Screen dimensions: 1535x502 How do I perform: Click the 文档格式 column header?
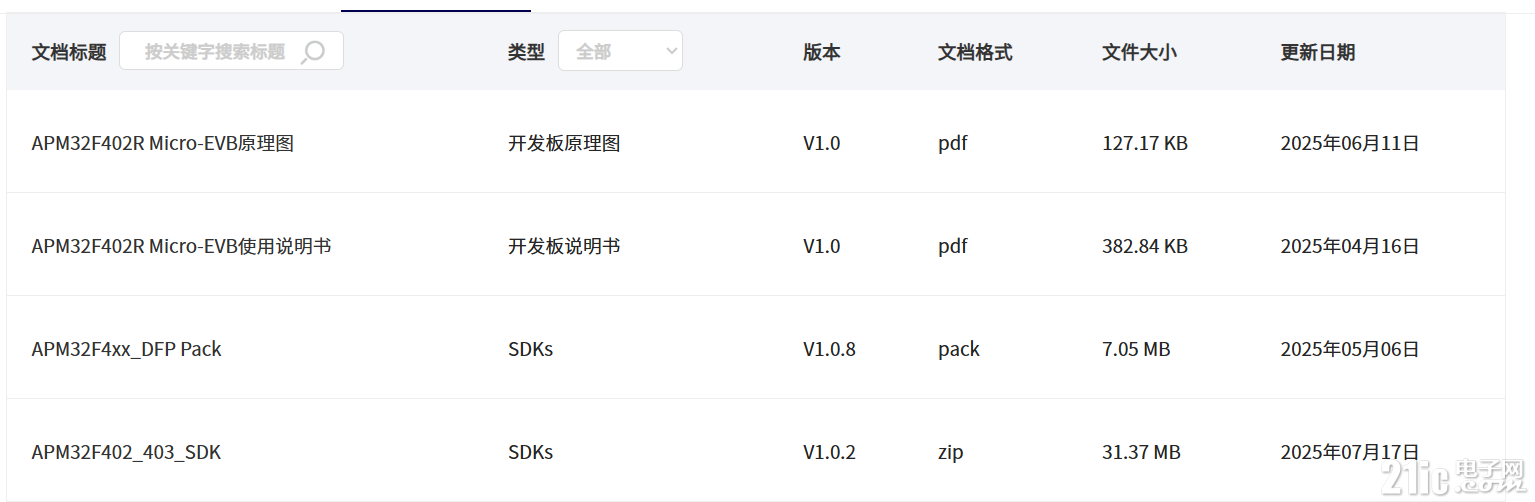pyautogui.click(x=975, y=52)
